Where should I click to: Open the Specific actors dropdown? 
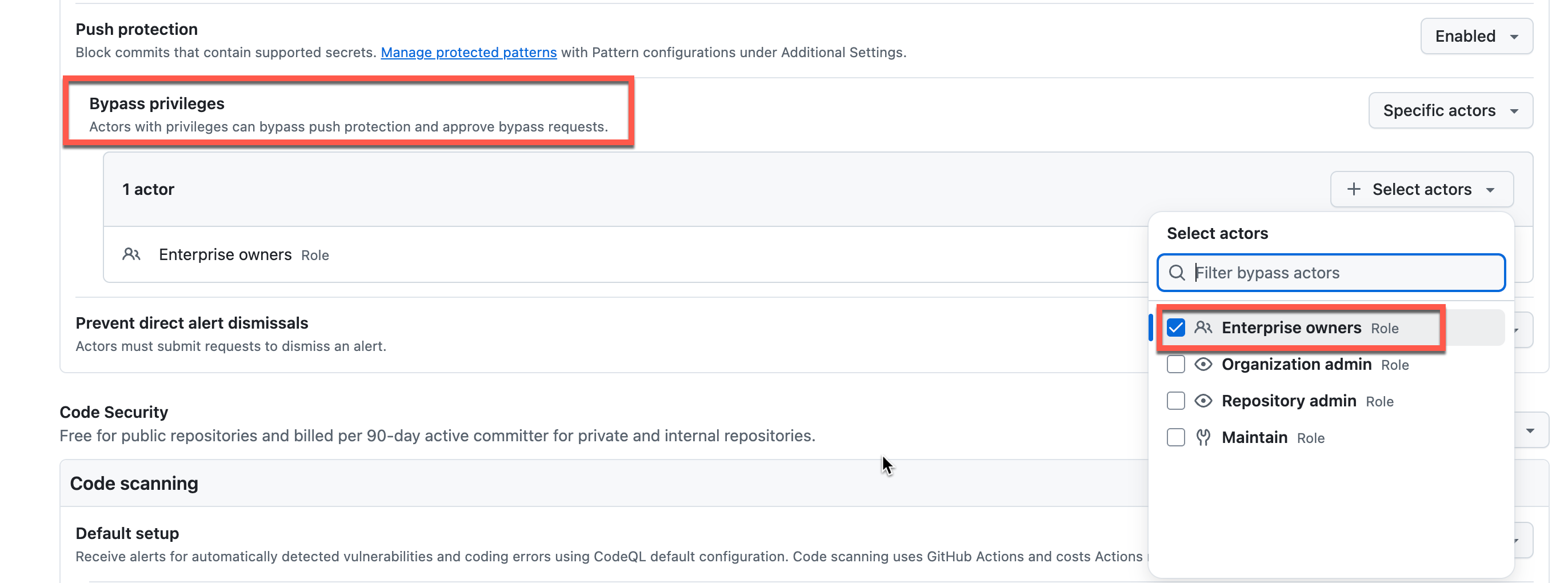tap(1450, 110)
